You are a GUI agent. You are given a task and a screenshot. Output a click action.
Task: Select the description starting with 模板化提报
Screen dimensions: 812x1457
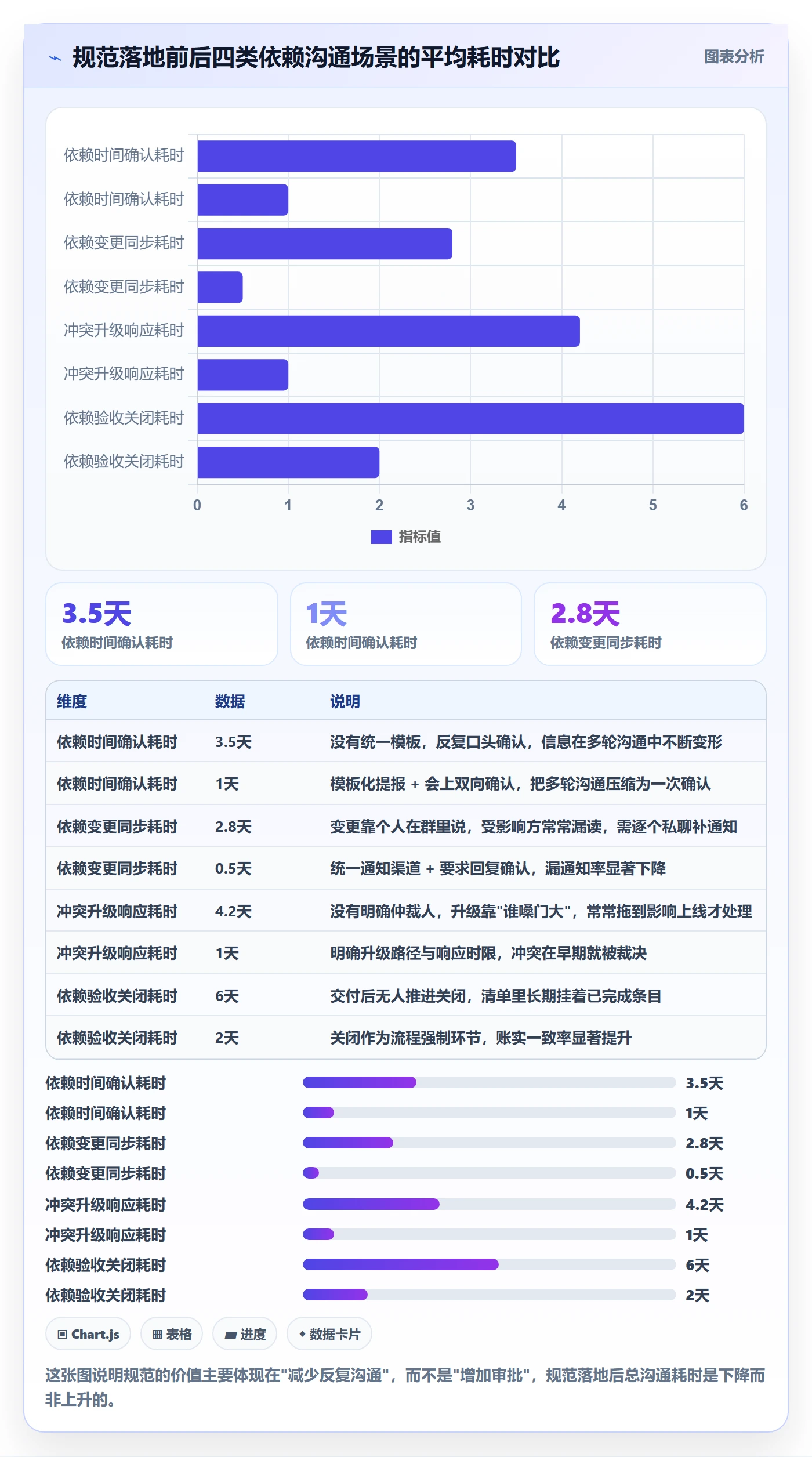pos(520,784)
